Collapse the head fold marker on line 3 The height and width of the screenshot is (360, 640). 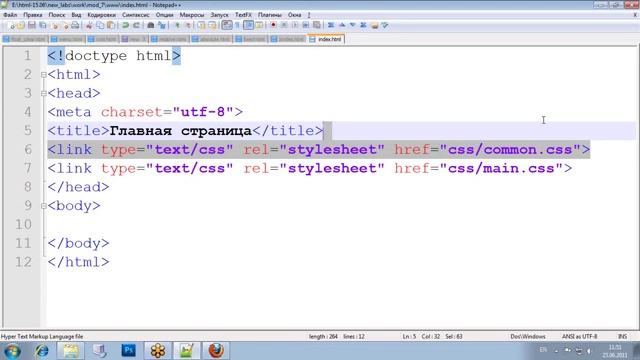(x=44, y=94)
